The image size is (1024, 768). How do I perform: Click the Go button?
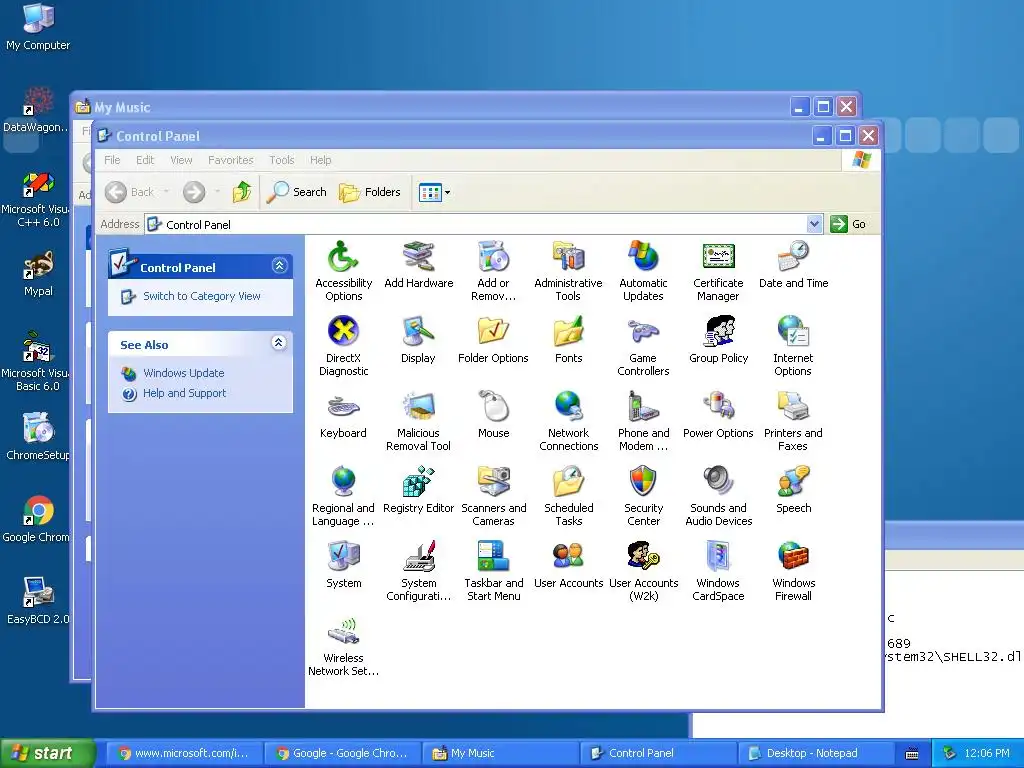point(848,224)
